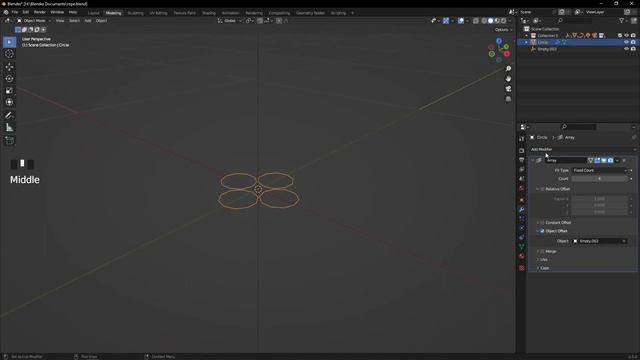
Task: Open the viewport View menu
Action: pyautogui.click(x=60, y=20)
